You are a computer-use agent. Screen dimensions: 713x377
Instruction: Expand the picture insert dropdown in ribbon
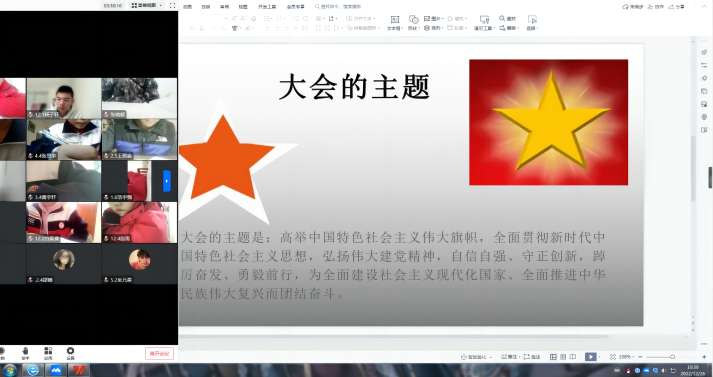(442, 19)
